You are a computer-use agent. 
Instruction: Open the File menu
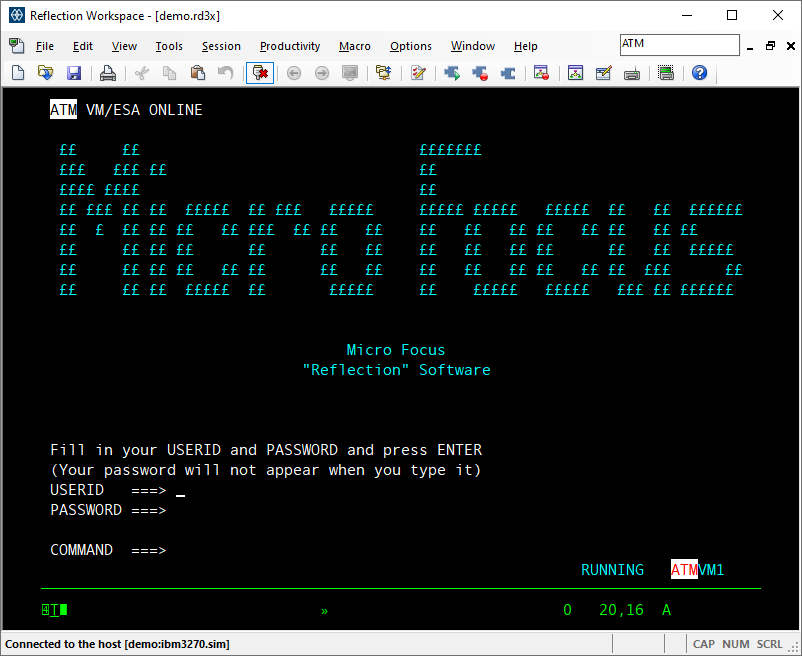pyautogui.click(x=44, y=47)
